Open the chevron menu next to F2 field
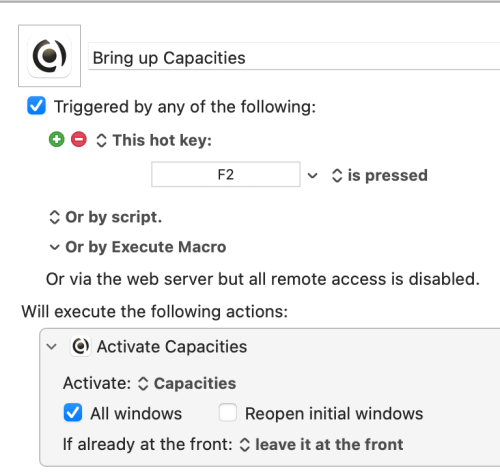This screenshot has height=476, width=500. (x=312, y=175)
